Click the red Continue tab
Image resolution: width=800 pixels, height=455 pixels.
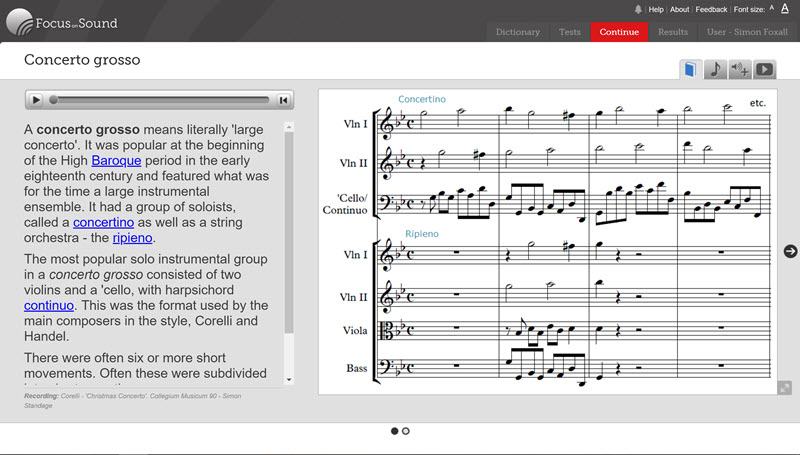(x=619, y=32)
